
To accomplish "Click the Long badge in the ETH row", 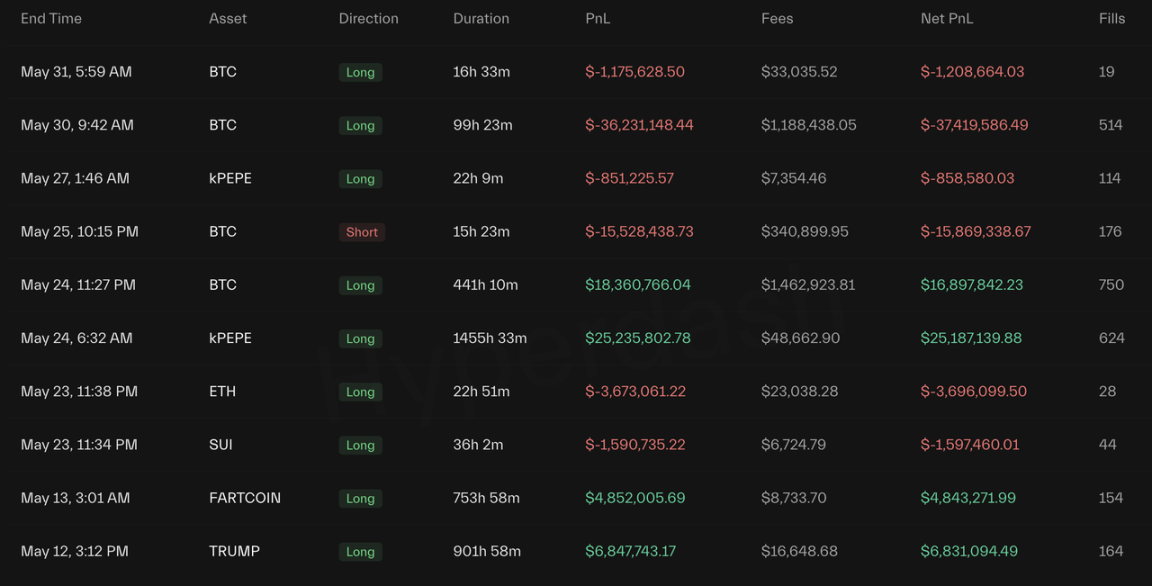I will tap(360, 392).
